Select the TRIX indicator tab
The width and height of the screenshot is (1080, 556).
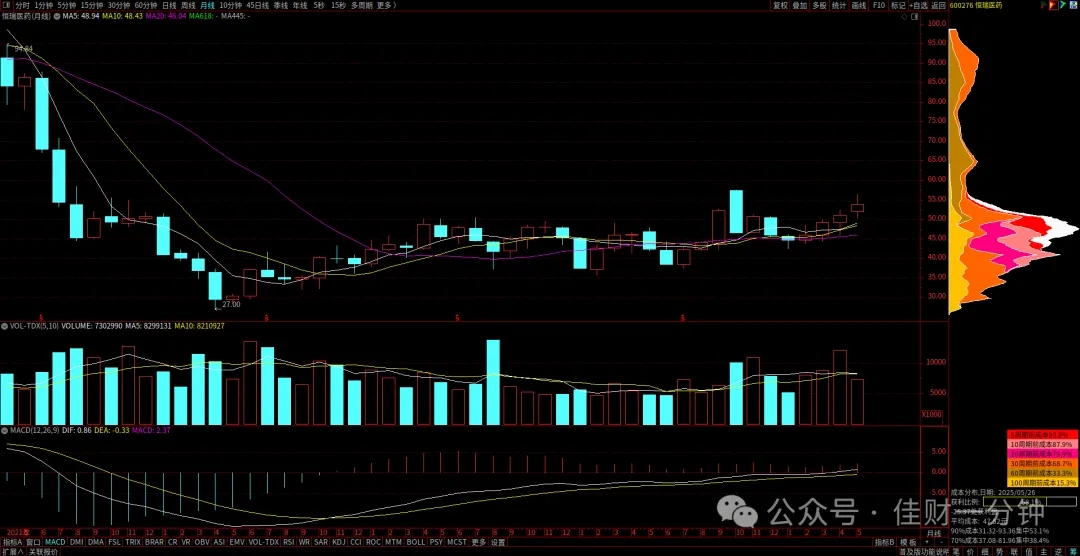[134, 542]
